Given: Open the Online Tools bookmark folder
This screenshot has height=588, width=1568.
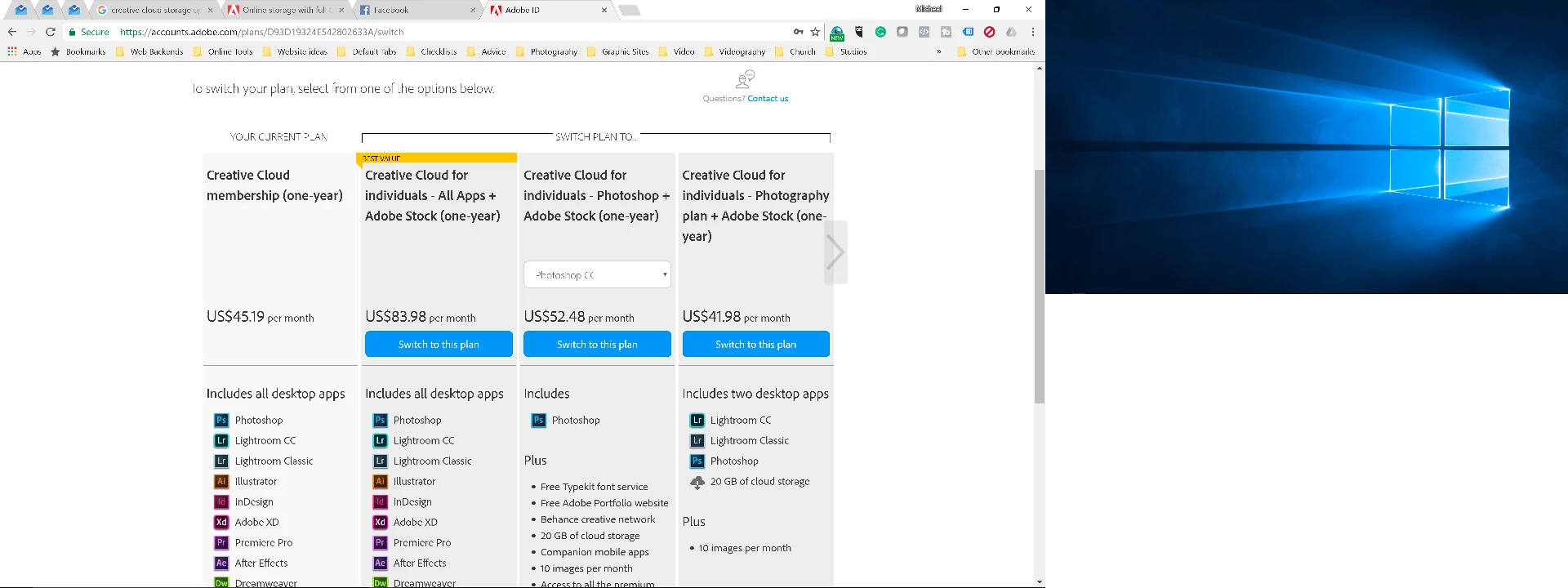Looking at the screenshot, I should click(x=223, y=51).
